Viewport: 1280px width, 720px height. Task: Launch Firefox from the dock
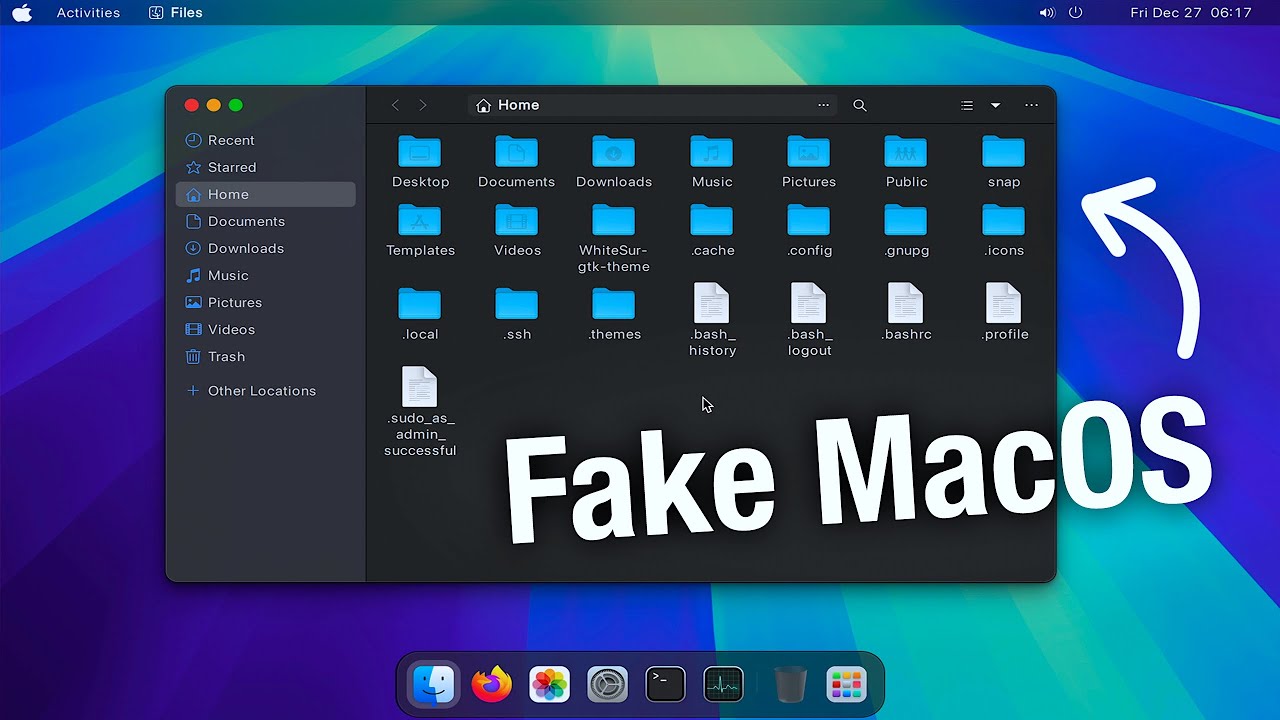[491, 685]
